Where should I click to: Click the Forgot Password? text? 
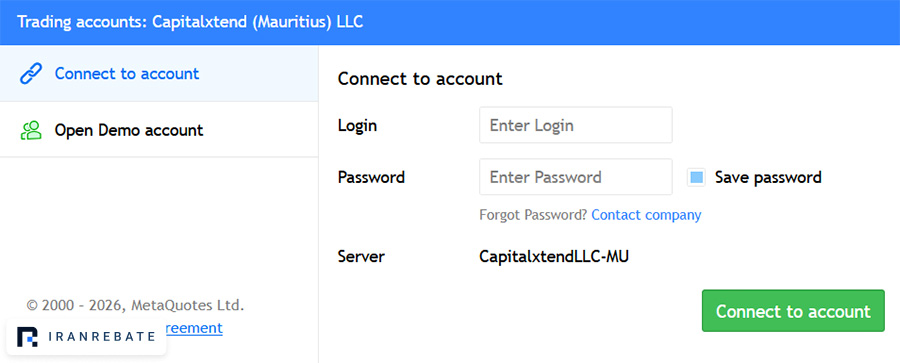(x=533, y=215)
